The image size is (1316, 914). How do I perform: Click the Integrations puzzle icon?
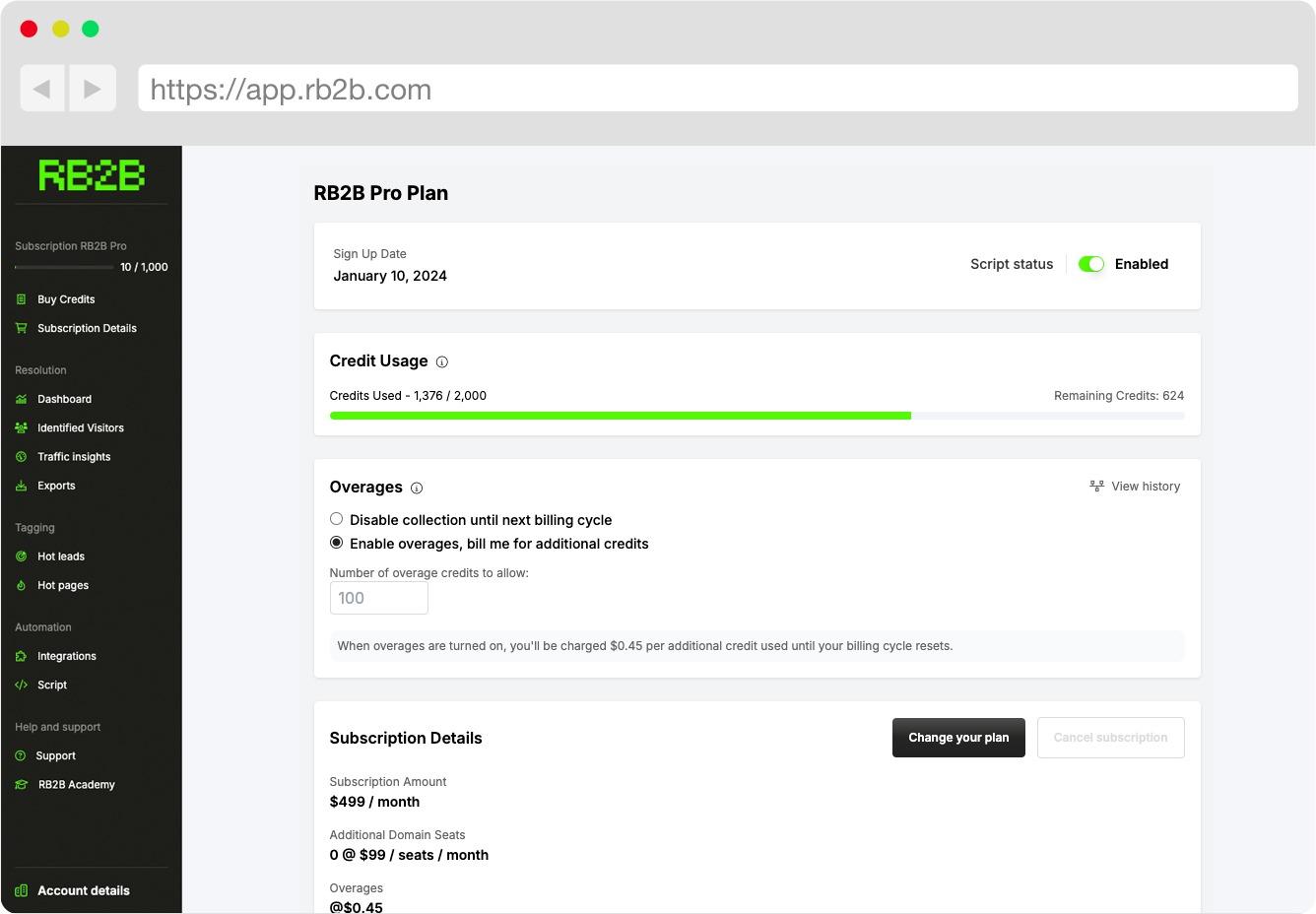22,656
